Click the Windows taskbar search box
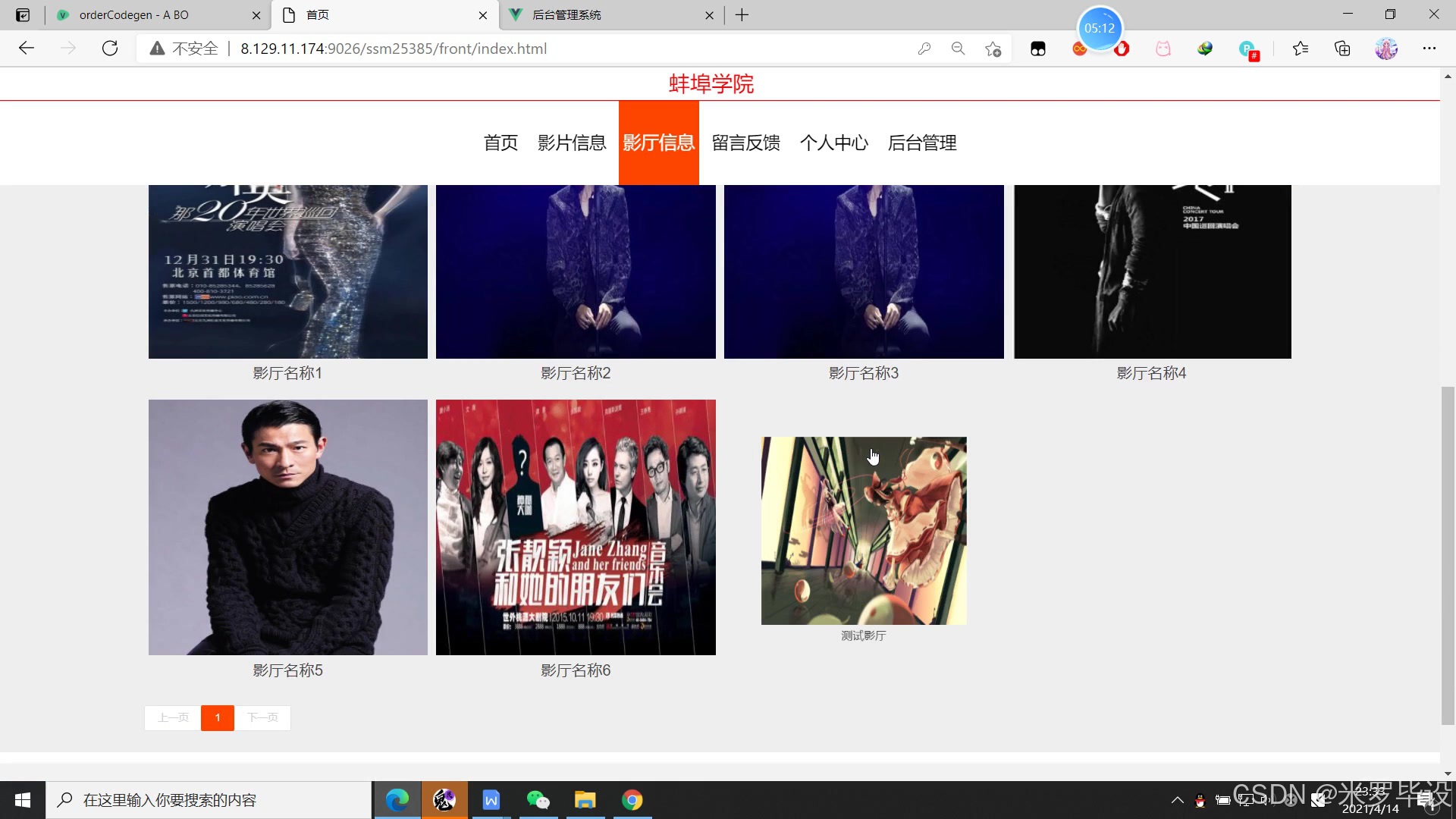This screenshot has width=1456, height=819. (209, 800)
